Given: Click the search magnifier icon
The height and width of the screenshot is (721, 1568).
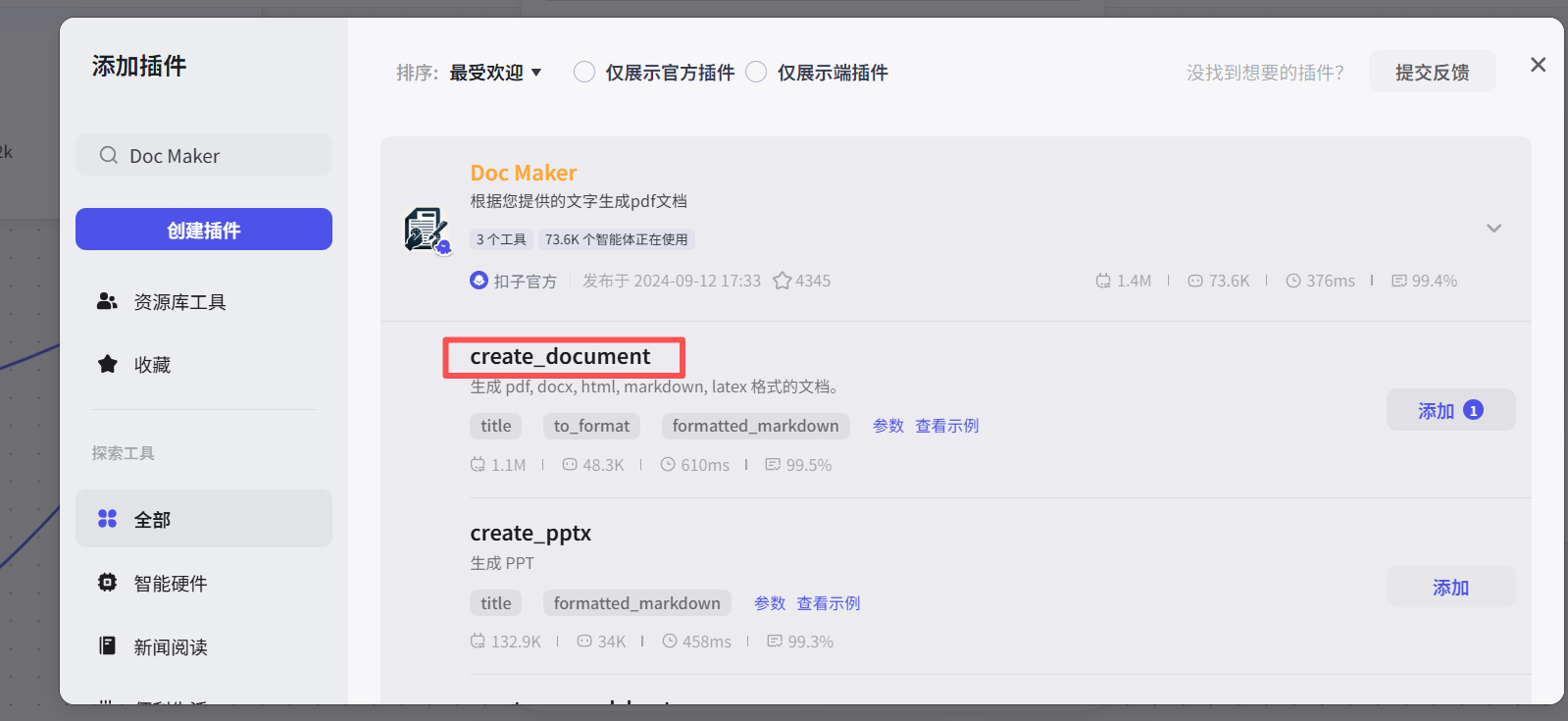Looking at the screenshot, I should click(x=108, y=155).
